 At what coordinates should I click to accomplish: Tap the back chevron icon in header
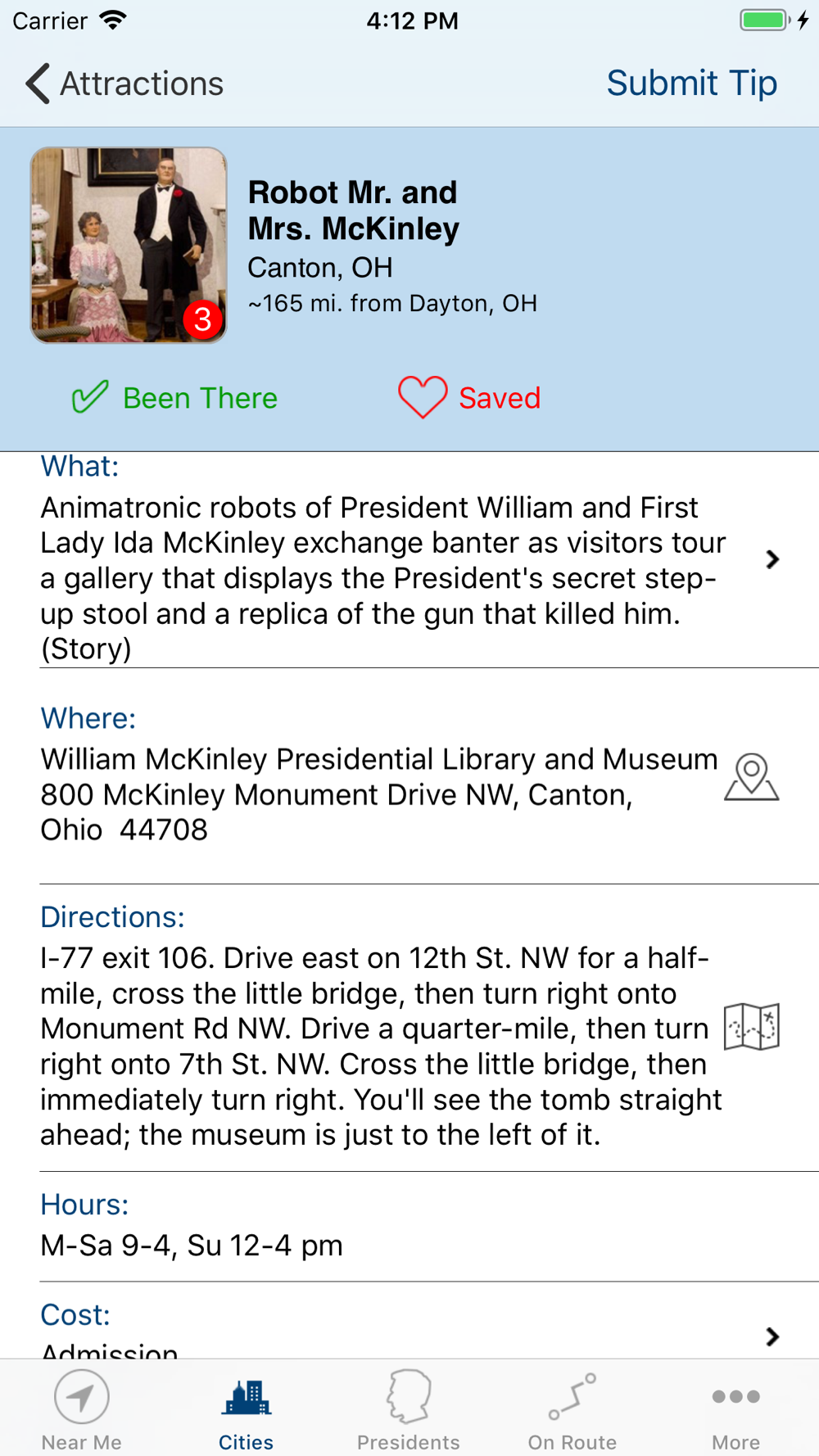tap(38, 84)
